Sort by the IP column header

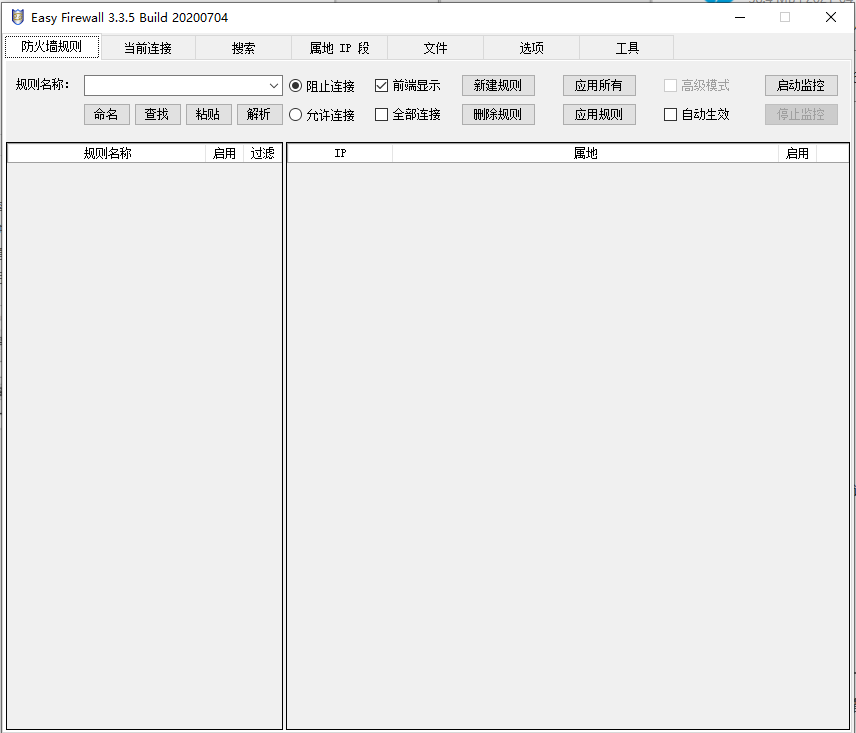pyautogui.click(x=340, y=153)
